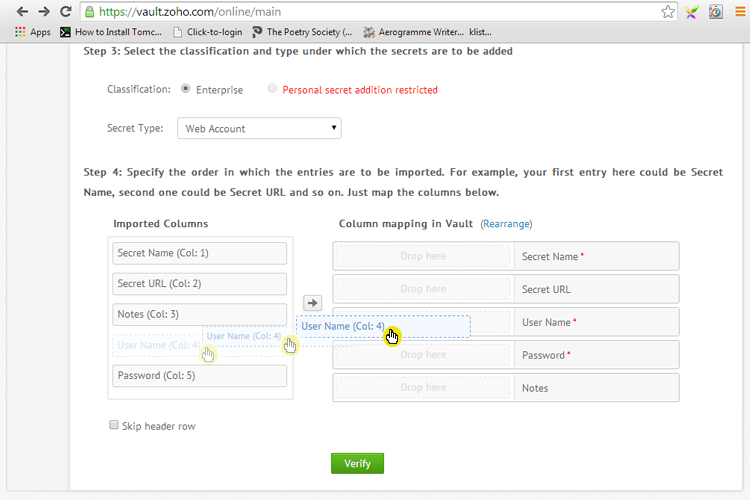The height and width of the screenshot is (500, 750).
Task: Open the Chrome hamburger menu
Action: coord(740,12)
